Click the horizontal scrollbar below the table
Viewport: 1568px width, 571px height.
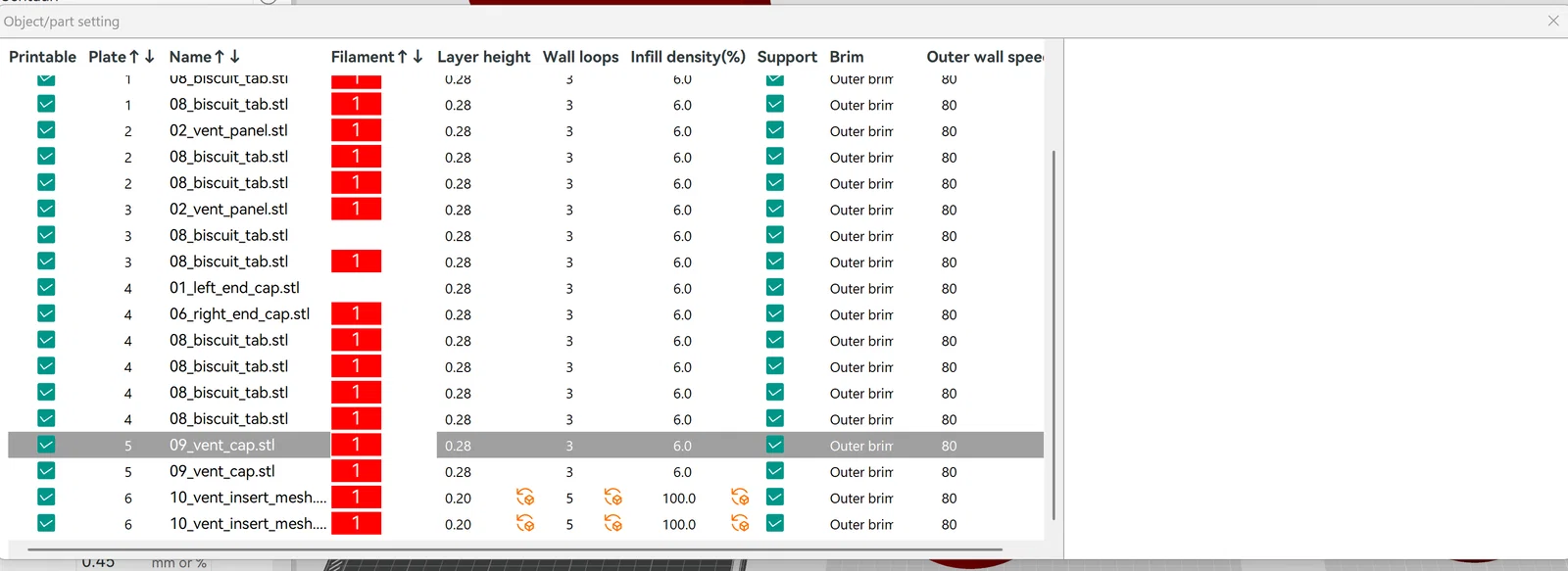click(514, 549)
